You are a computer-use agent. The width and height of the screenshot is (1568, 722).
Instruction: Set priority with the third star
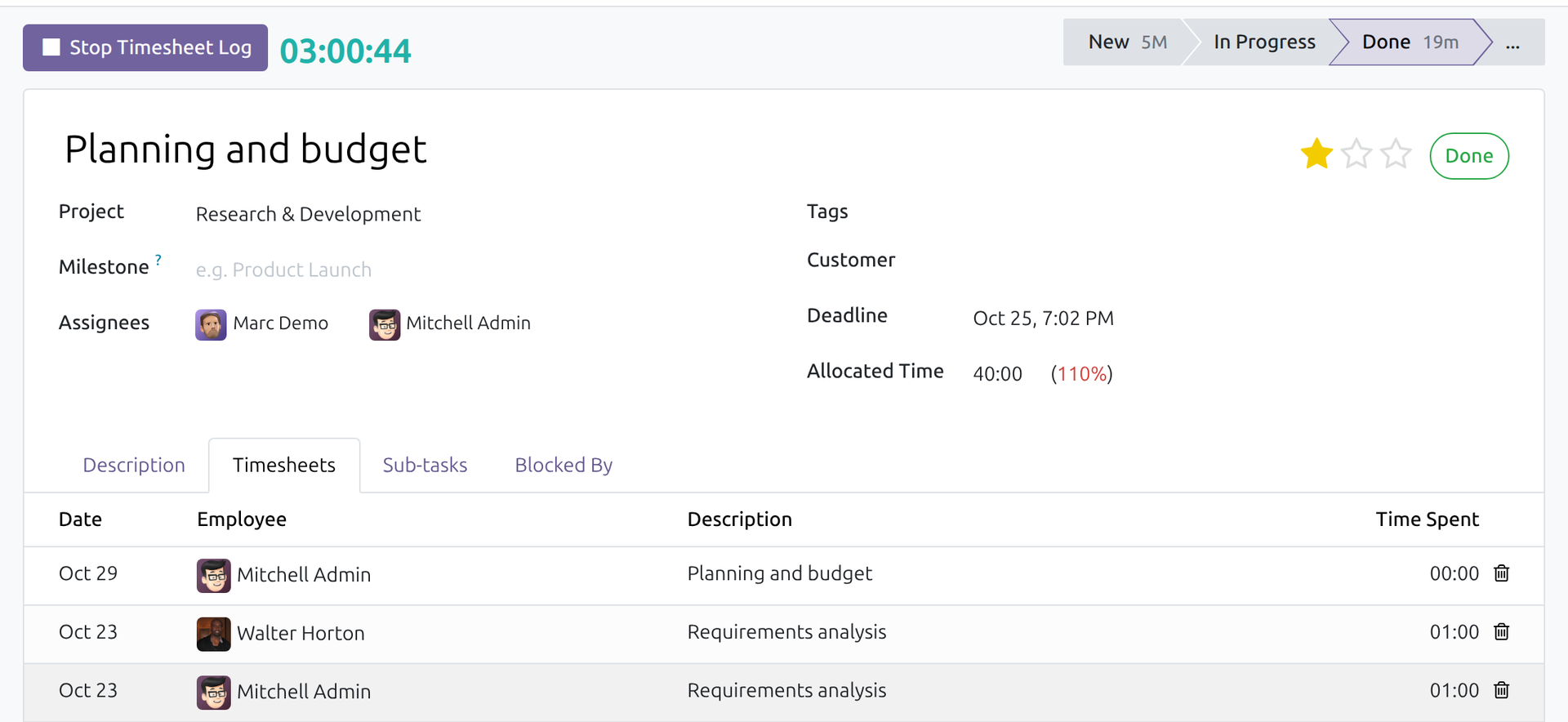click(1396, 154)
